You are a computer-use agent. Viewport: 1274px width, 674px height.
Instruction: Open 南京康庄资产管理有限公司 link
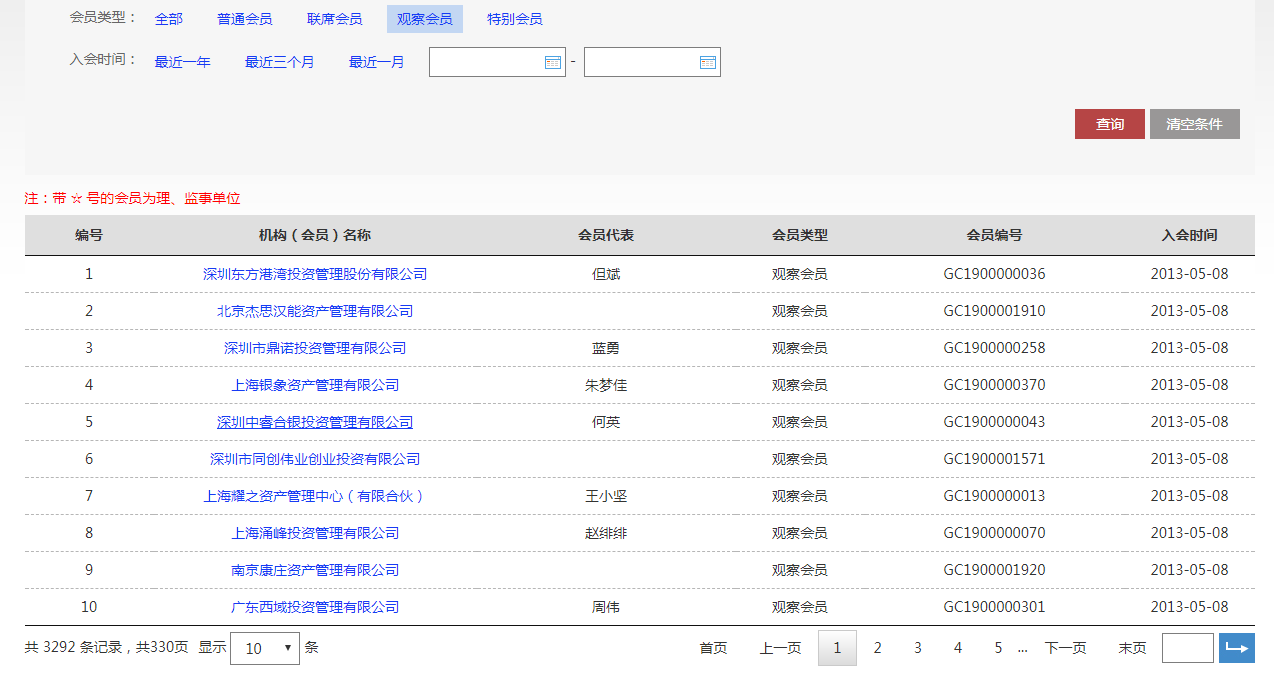315,570
